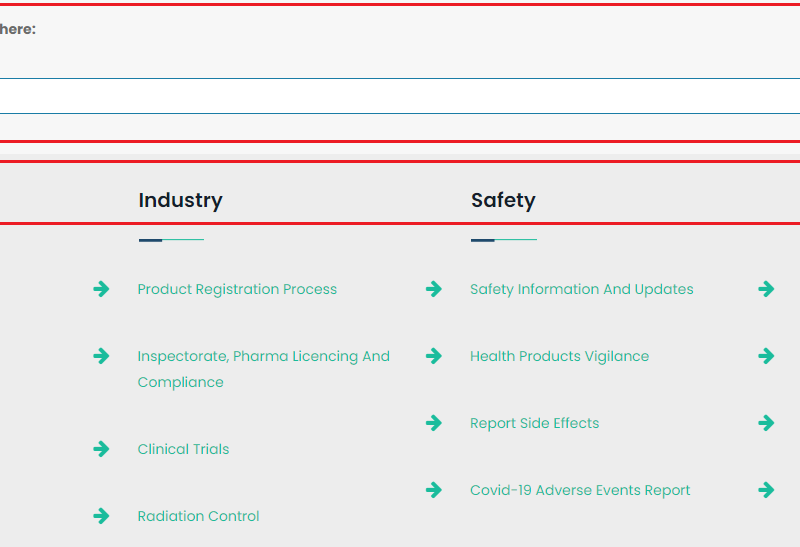Click the white input field near the top
The image size is (800, 547).
[x=400, y=96]
